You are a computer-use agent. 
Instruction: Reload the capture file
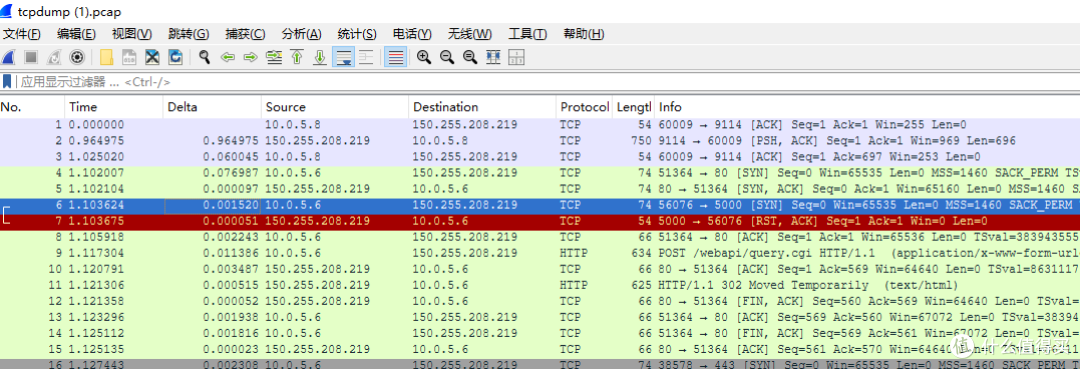point(176,58)
